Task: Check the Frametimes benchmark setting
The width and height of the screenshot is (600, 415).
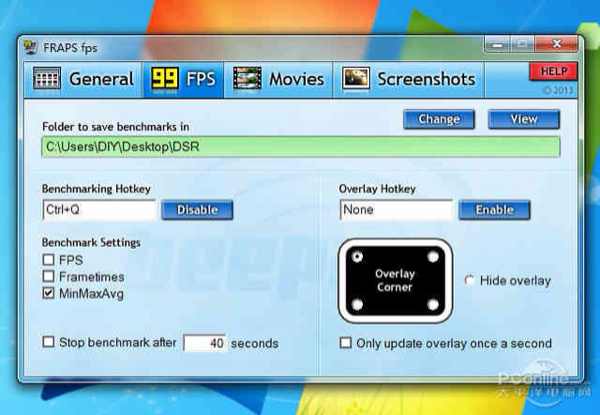Action: coord(49,276)
